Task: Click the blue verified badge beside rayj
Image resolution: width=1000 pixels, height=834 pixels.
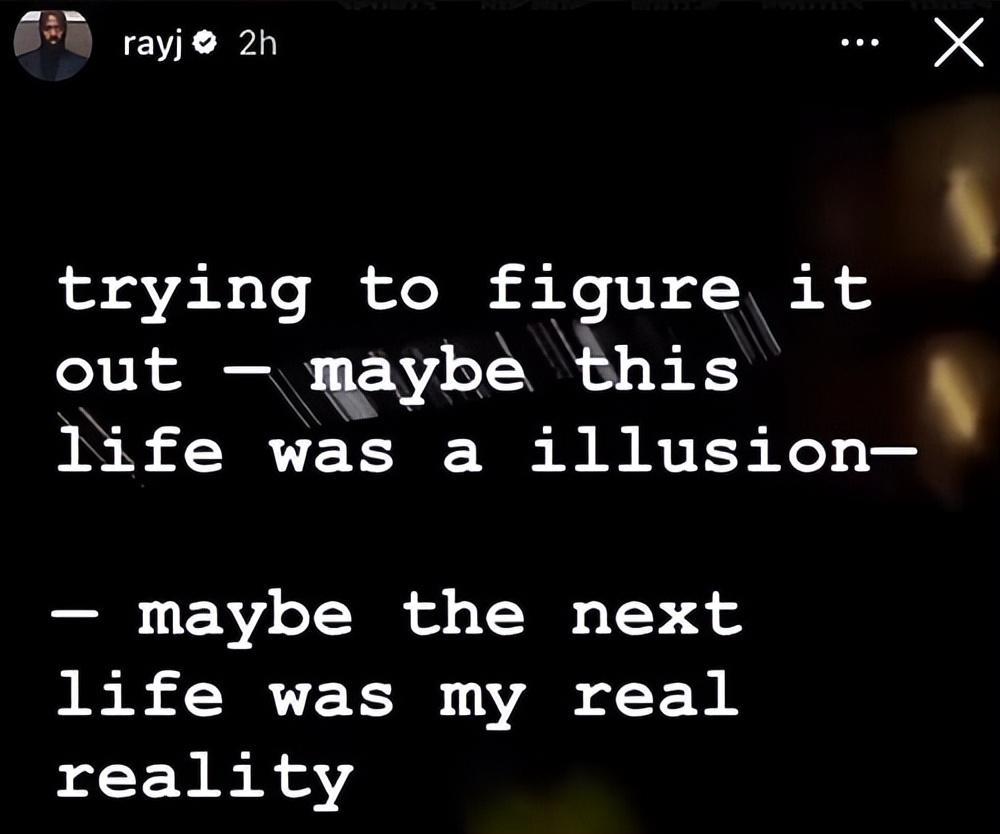Action: point(206,43)
